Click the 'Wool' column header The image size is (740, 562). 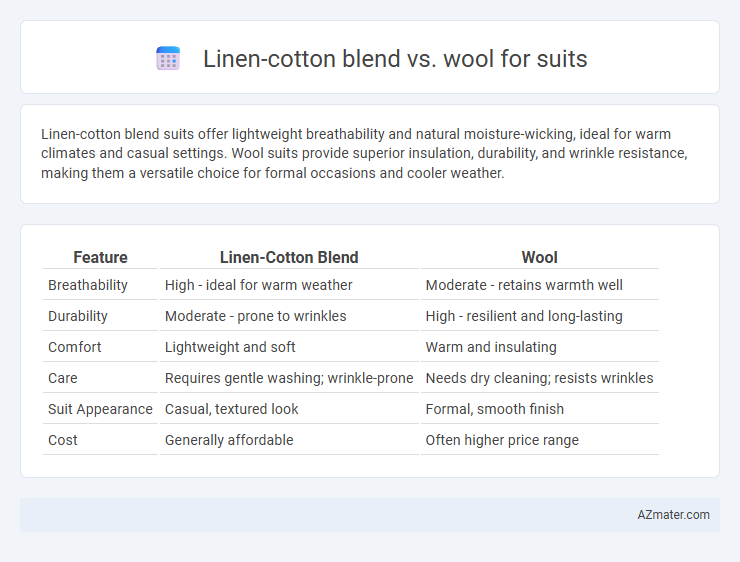[x=539, y=257]
